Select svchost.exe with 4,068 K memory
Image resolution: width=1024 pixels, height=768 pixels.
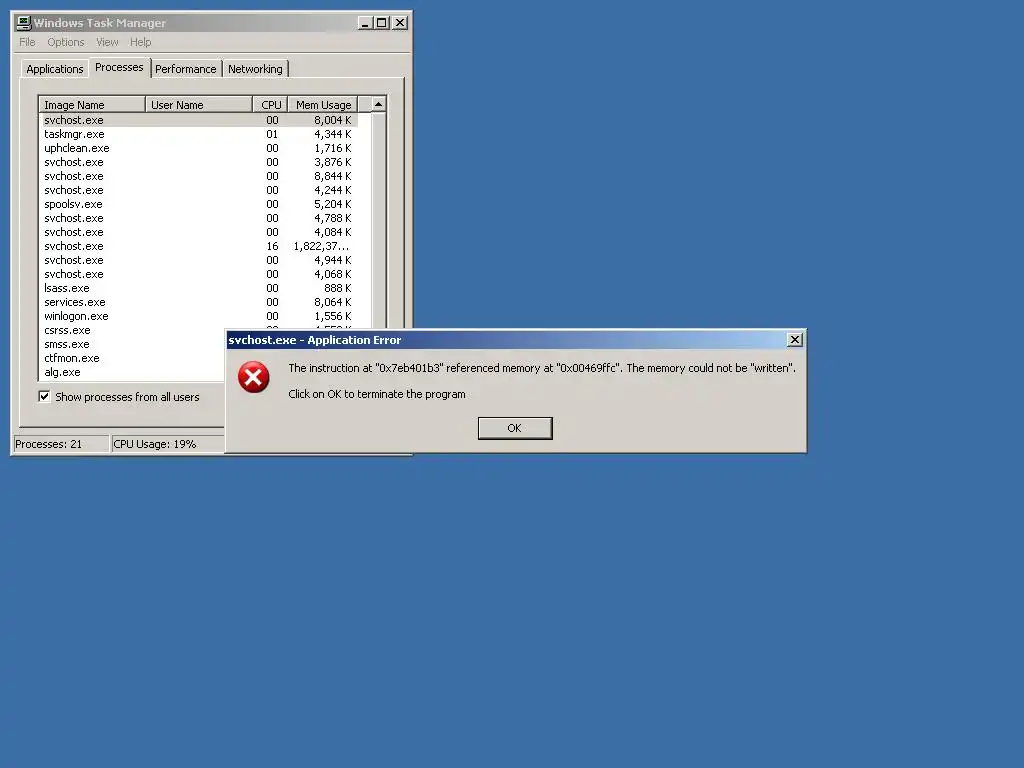click(200, 274)
